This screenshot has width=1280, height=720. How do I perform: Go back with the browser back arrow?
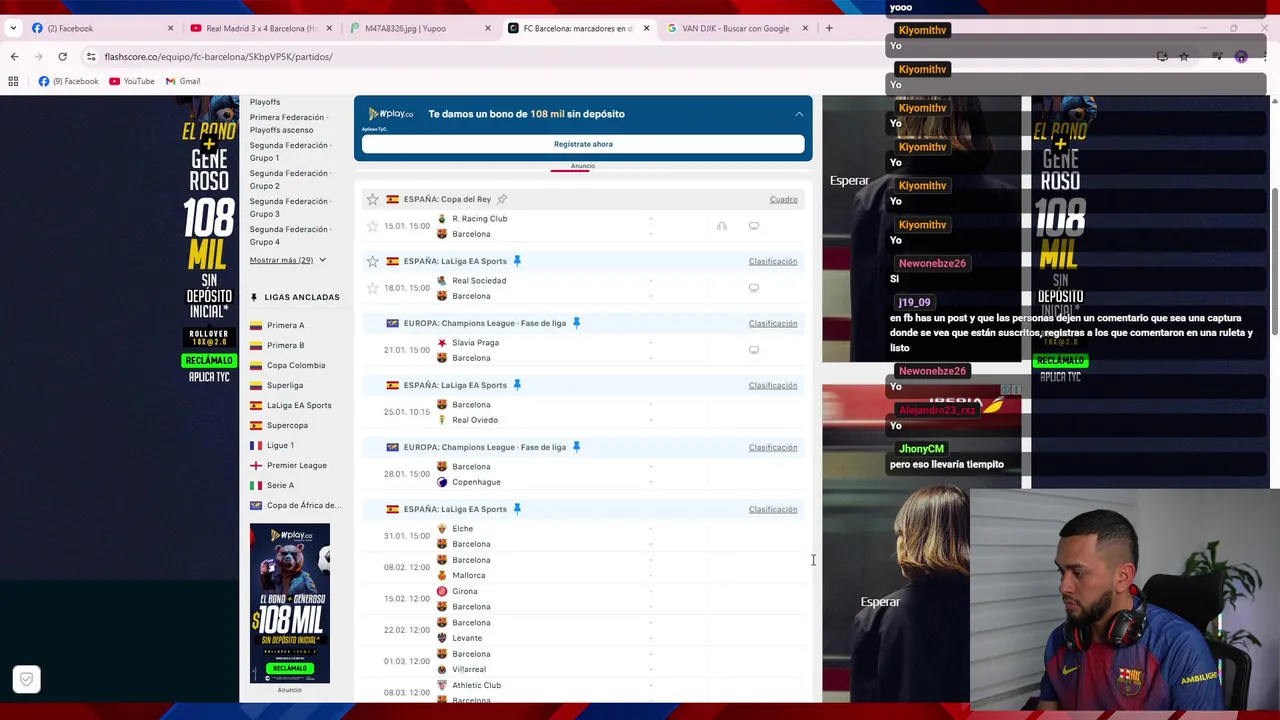click(x=14, y=57)
